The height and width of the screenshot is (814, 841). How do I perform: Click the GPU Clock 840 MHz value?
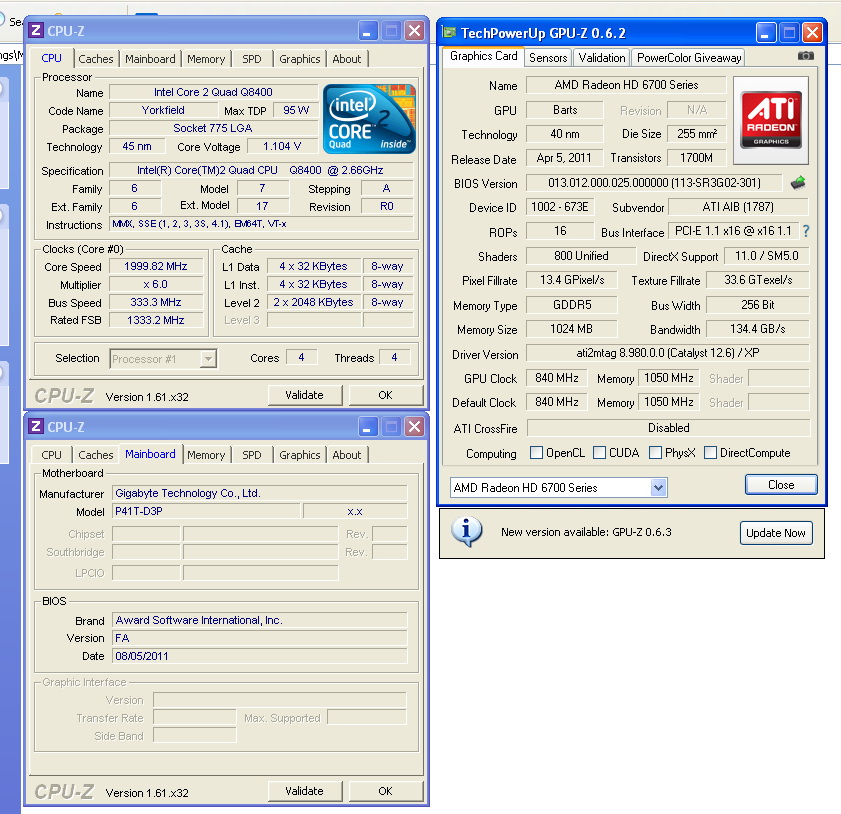(556, 378)
